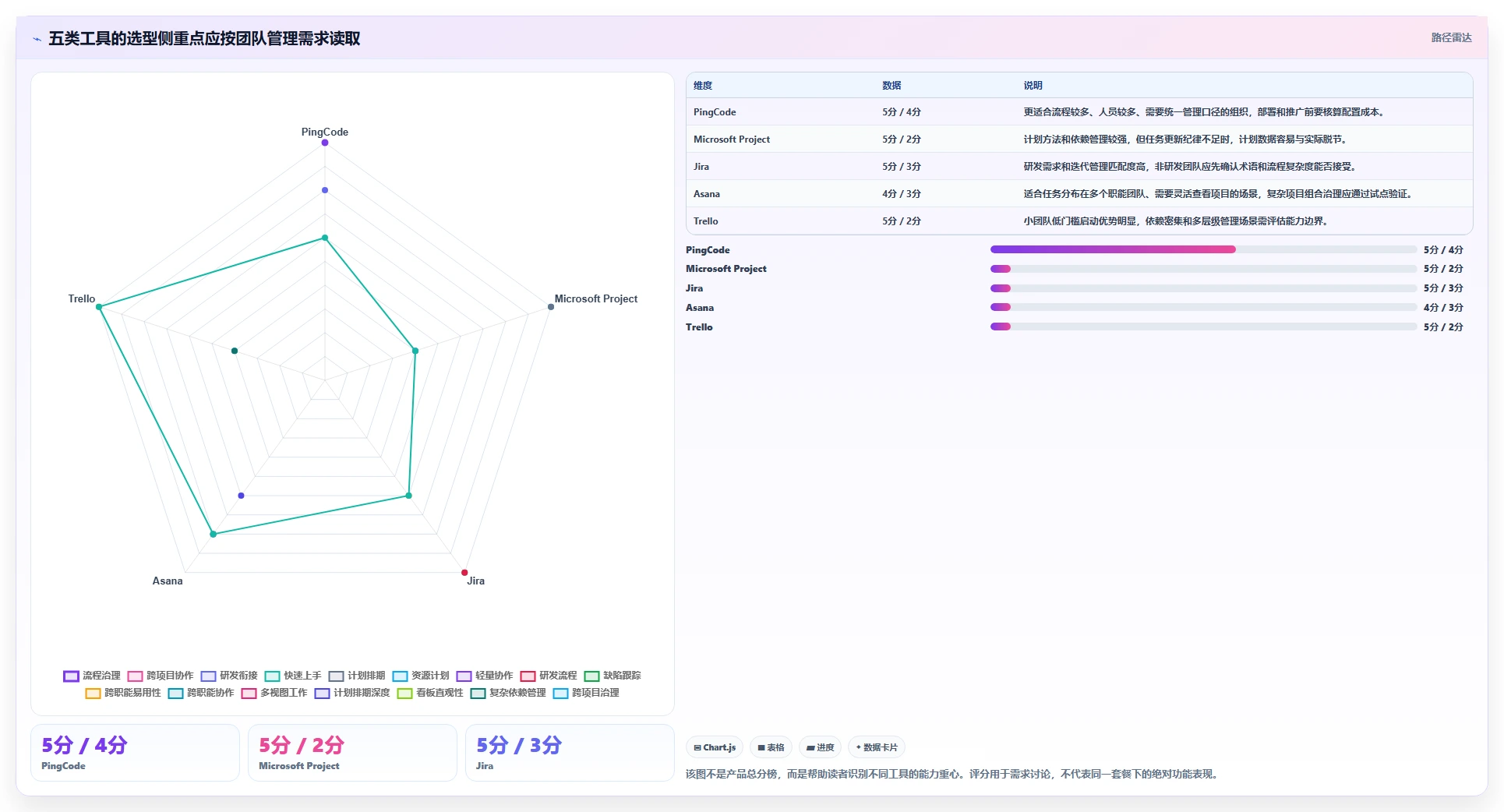Hide the 多视图工作 legend series
1504x812 pixels.
tap(274, 693)
